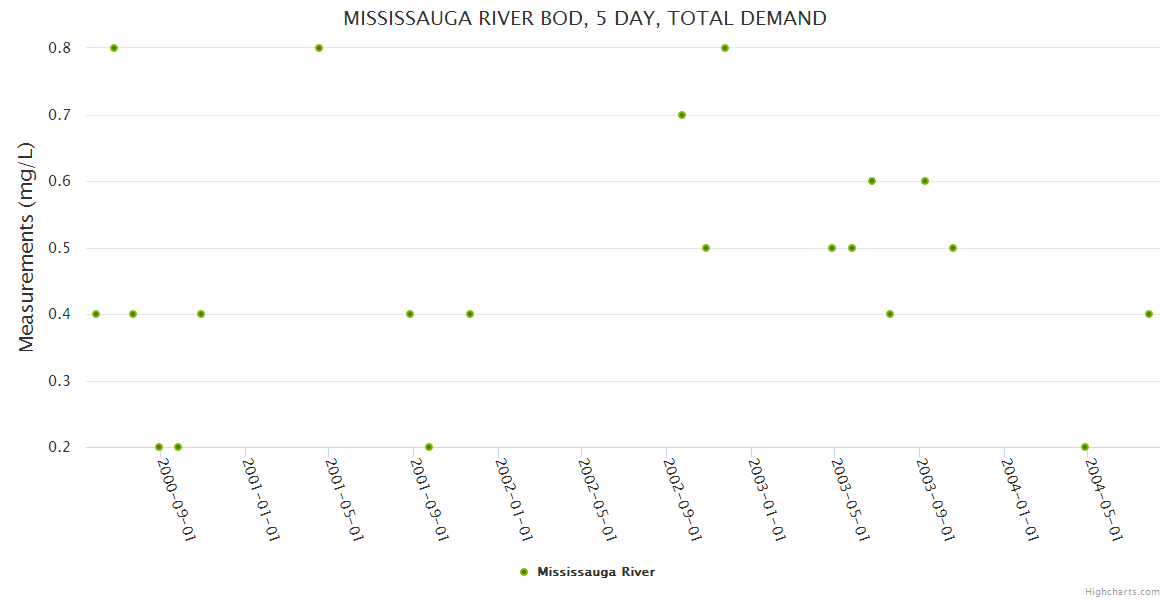Click the 0.5 point between 0.7 and 0.8 points
This screenshot has width=1170, height=600.
(706, 248)
